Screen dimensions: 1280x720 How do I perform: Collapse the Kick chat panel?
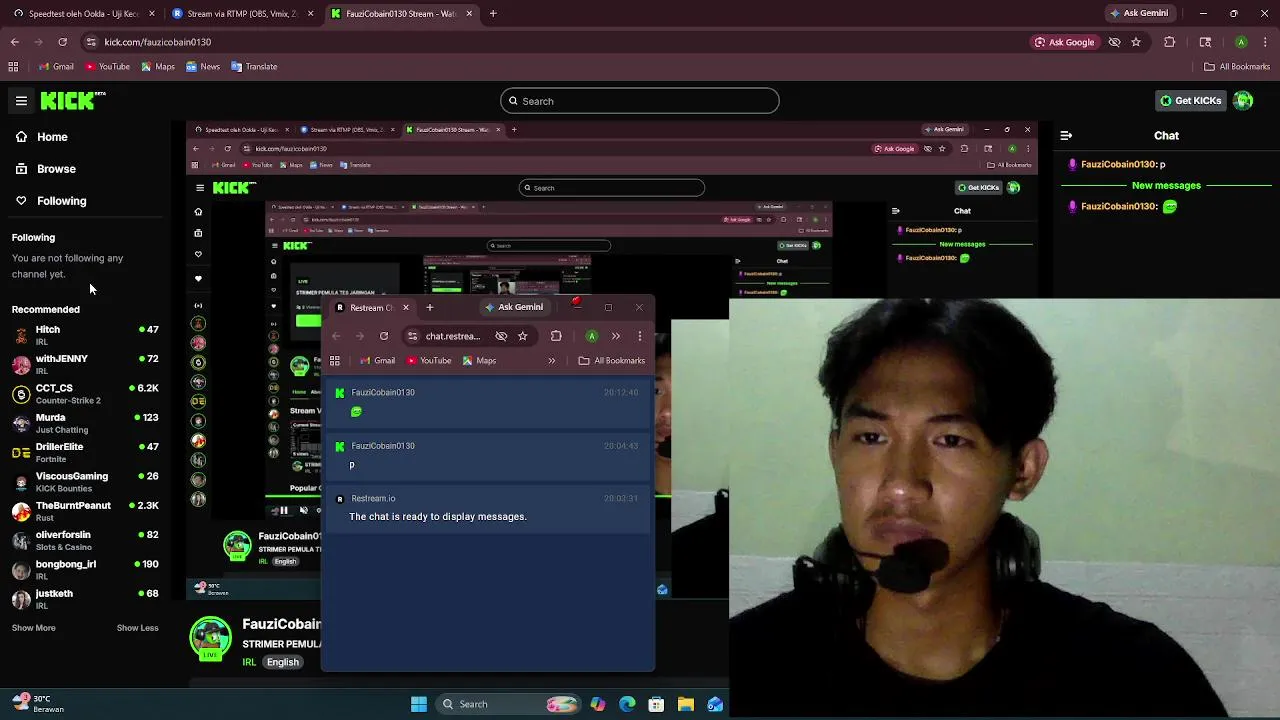[x=1066, y=135]
